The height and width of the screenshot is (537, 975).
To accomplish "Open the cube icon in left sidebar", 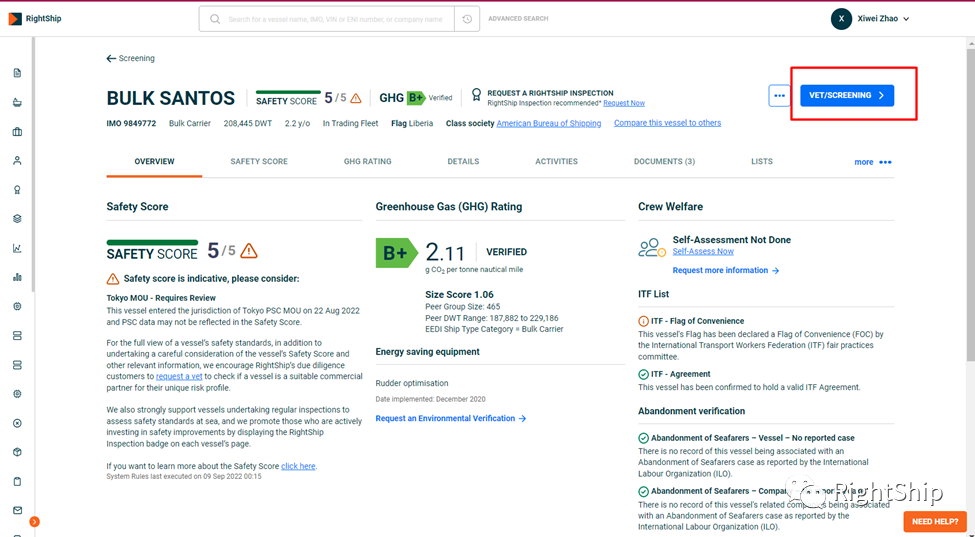I will click(17, 452).
